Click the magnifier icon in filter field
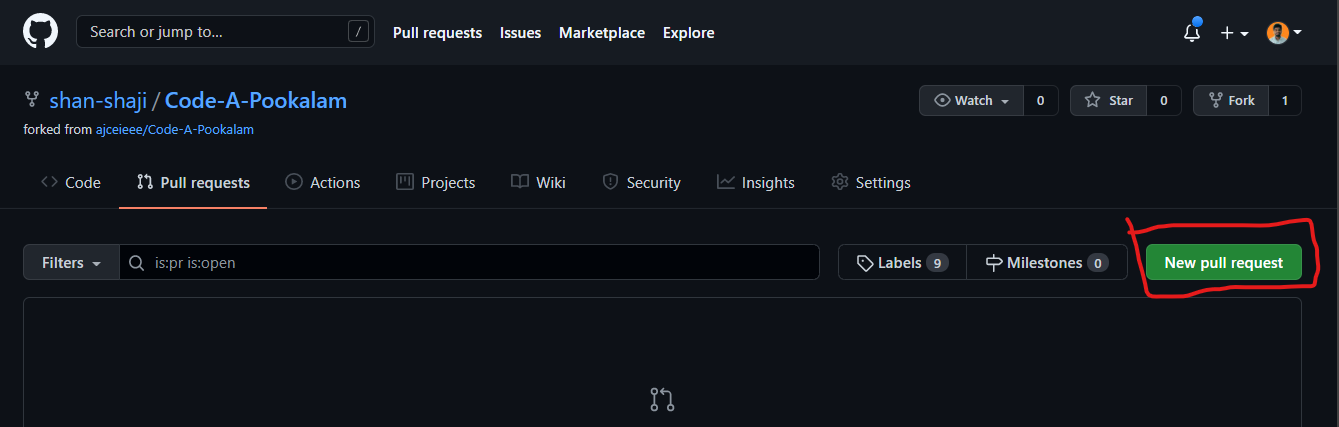1339x427 pixels. coord(138,263)
